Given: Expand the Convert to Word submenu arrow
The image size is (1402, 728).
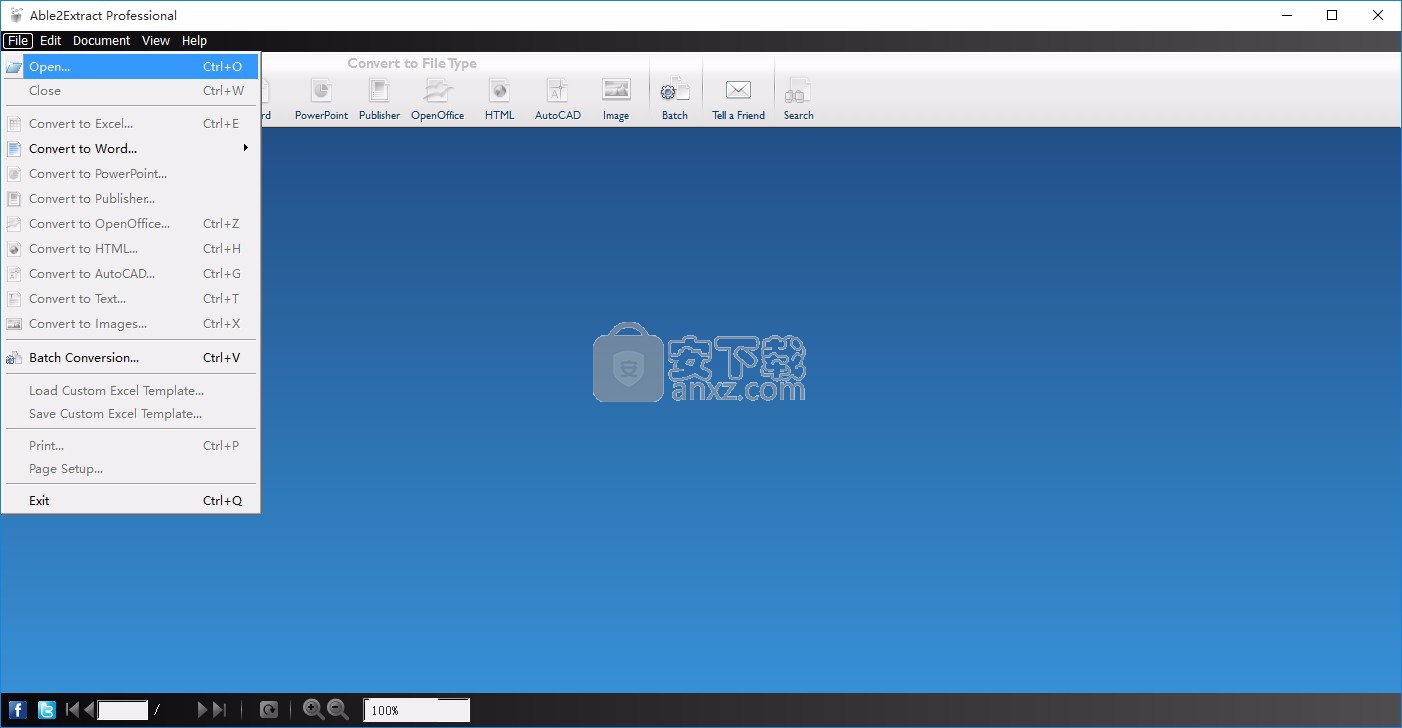Looking at the screenshot, I should tap(245, 148).
